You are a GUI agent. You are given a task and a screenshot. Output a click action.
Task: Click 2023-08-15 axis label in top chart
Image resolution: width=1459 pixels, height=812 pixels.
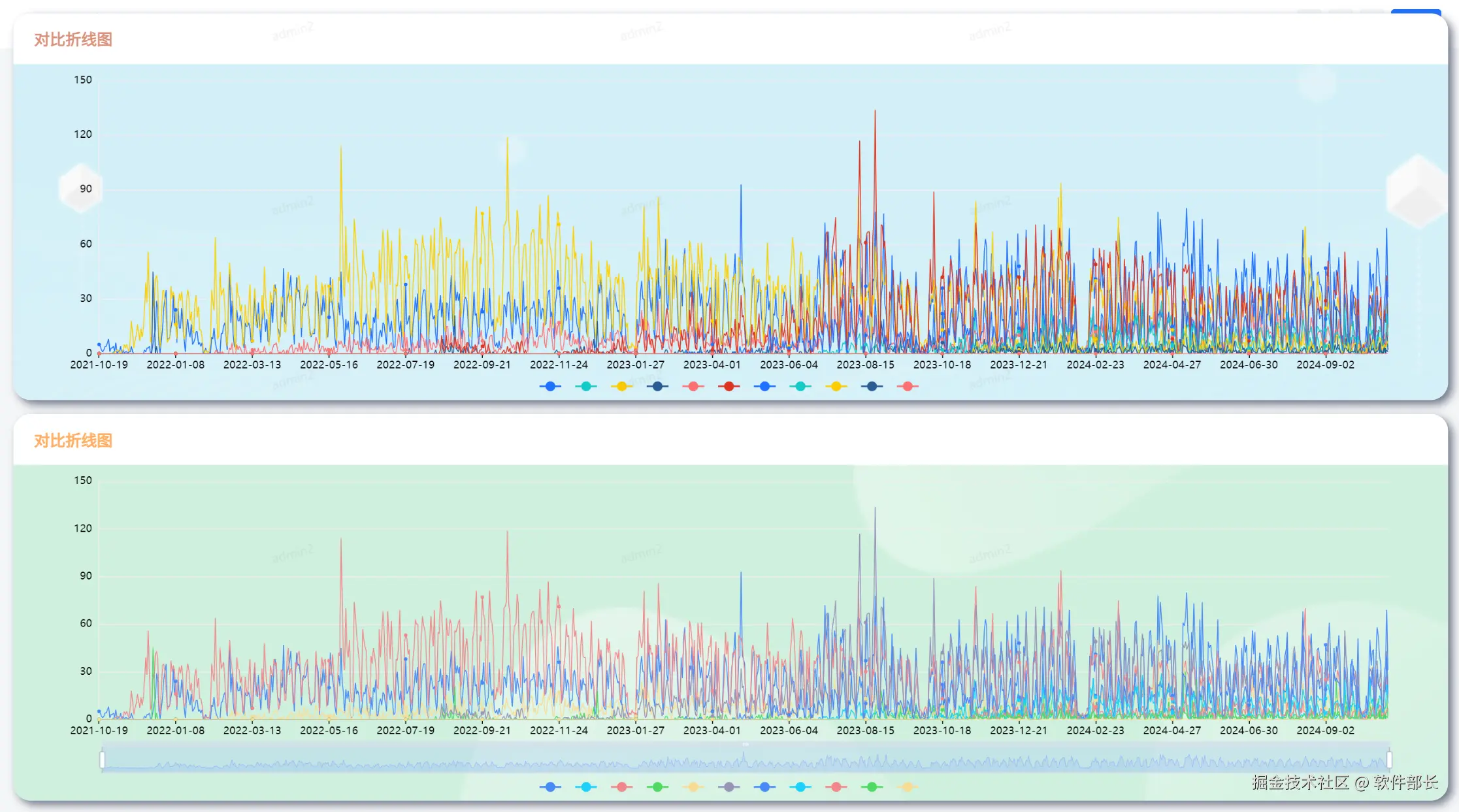865,365
